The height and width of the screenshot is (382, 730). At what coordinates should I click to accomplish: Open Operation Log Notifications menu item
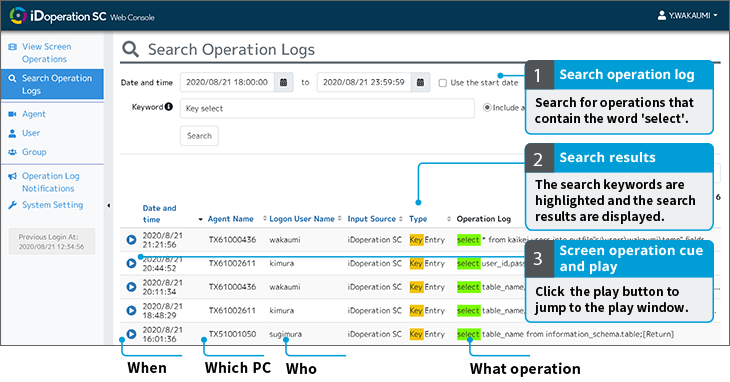coord(50,182)
